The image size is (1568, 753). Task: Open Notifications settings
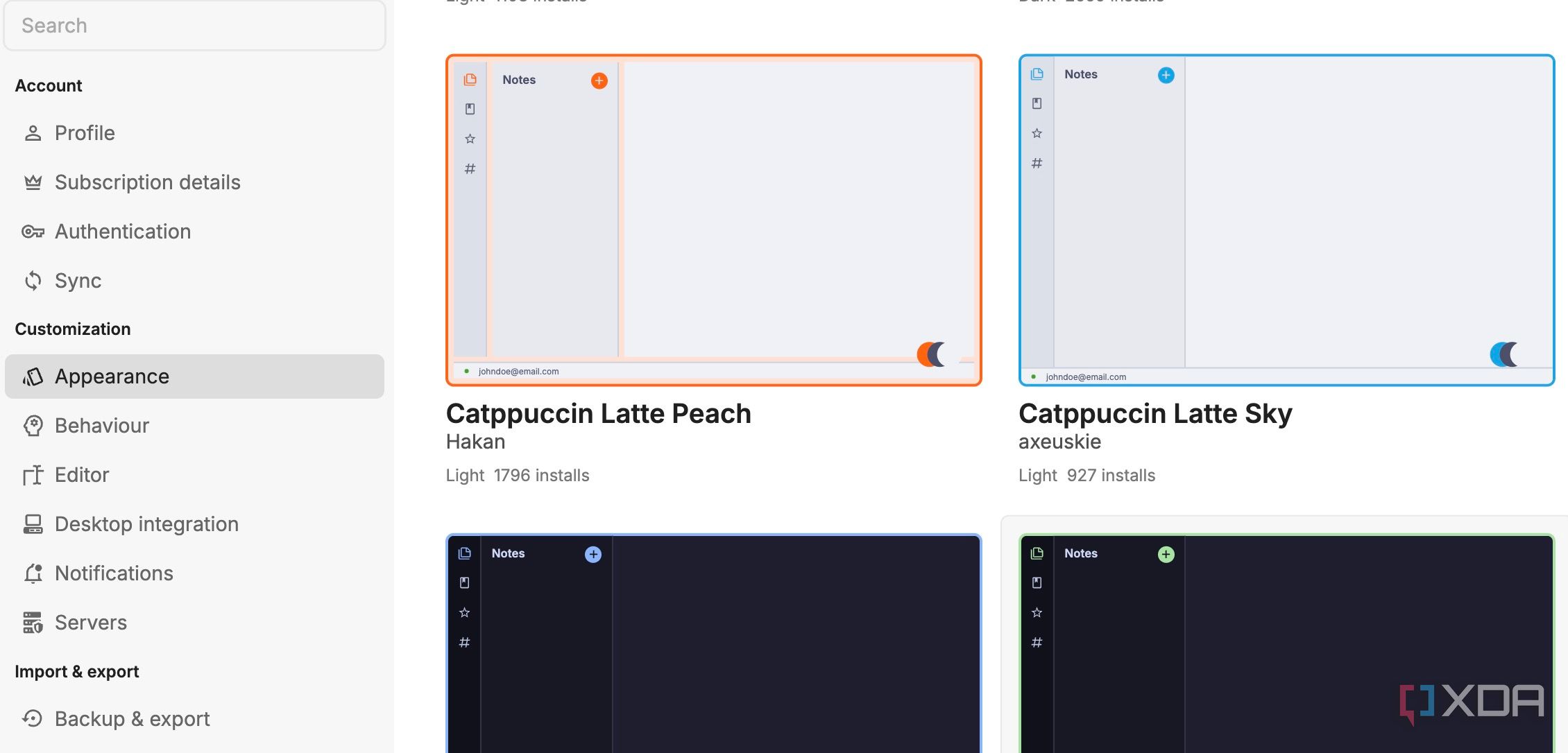tap(194, 573)
